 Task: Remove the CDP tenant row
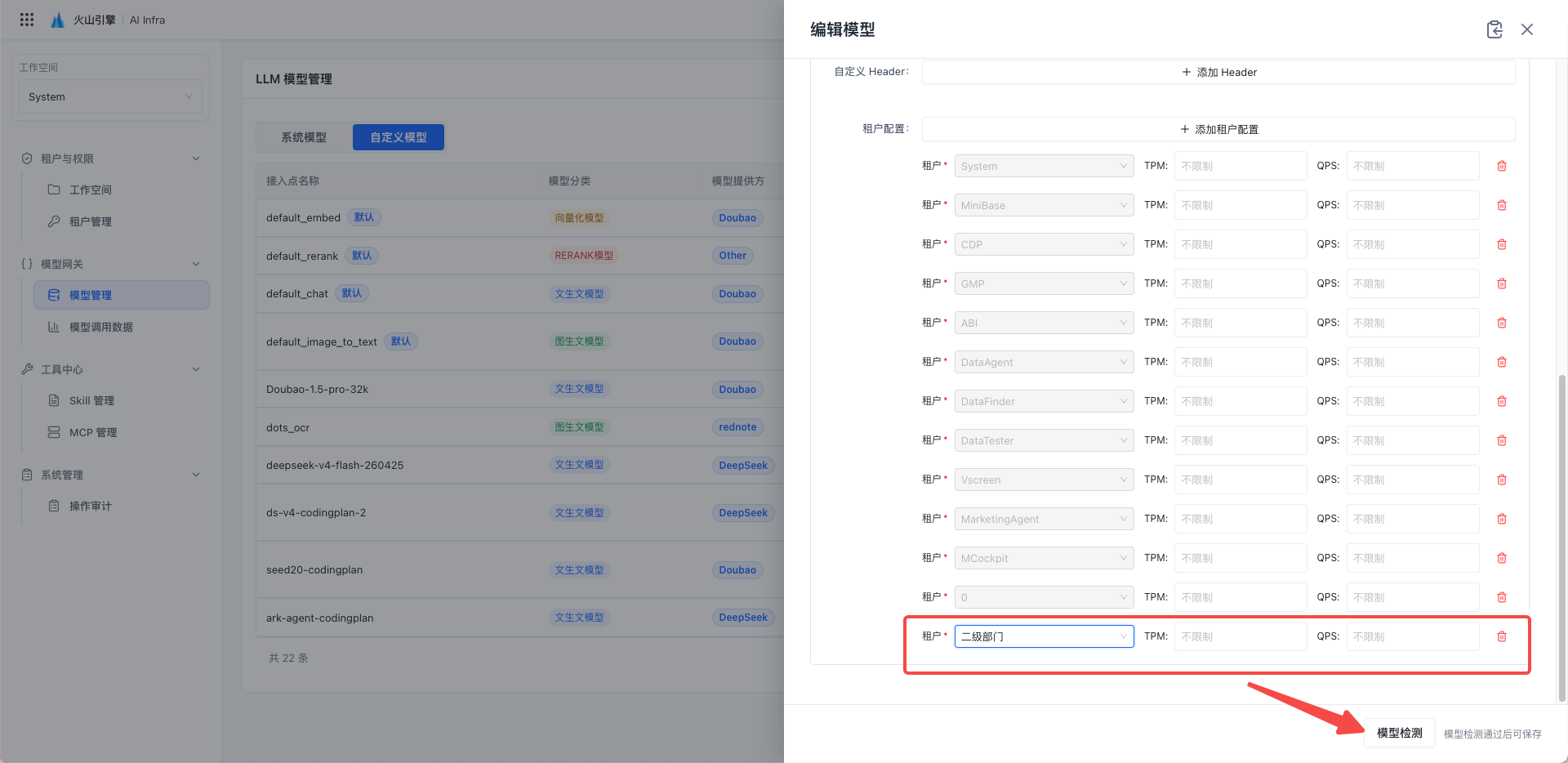pyautogui.click(x=1501, y=244)
